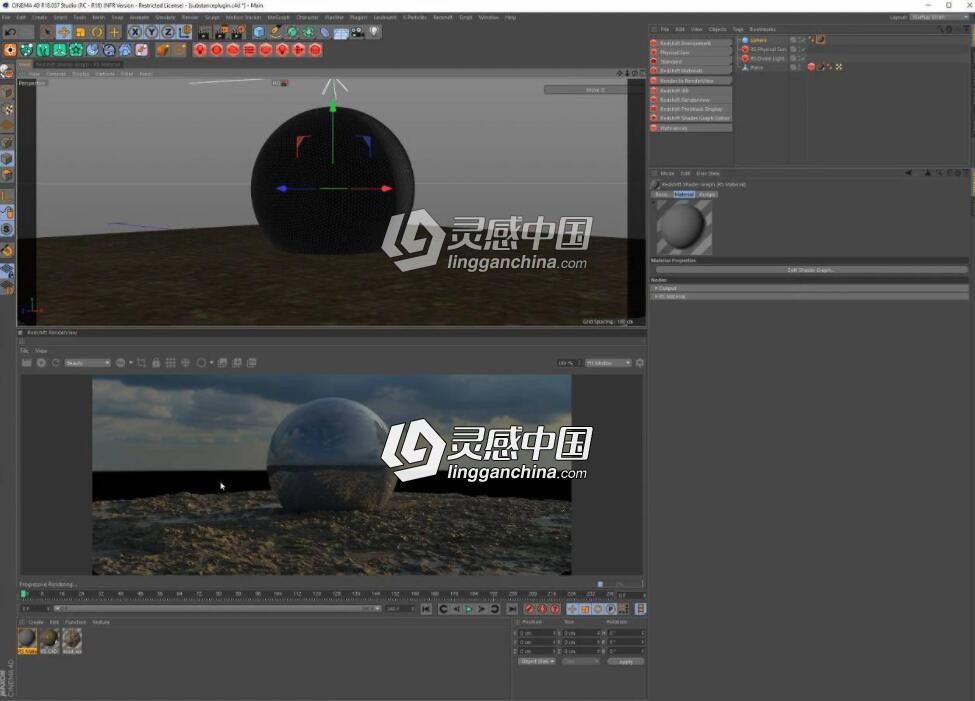Image resolution: width=975 pixels, height=701 pixels.
Task: Click RenderView start render icon
Action: pos(41,363)
